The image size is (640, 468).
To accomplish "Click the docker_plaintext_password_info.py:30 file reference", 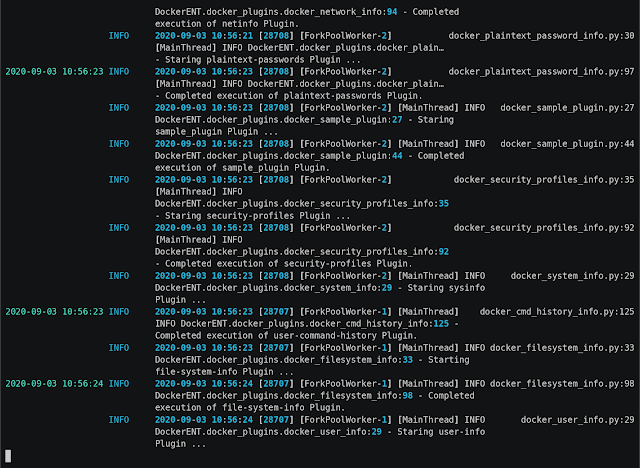I will point(541,35).
